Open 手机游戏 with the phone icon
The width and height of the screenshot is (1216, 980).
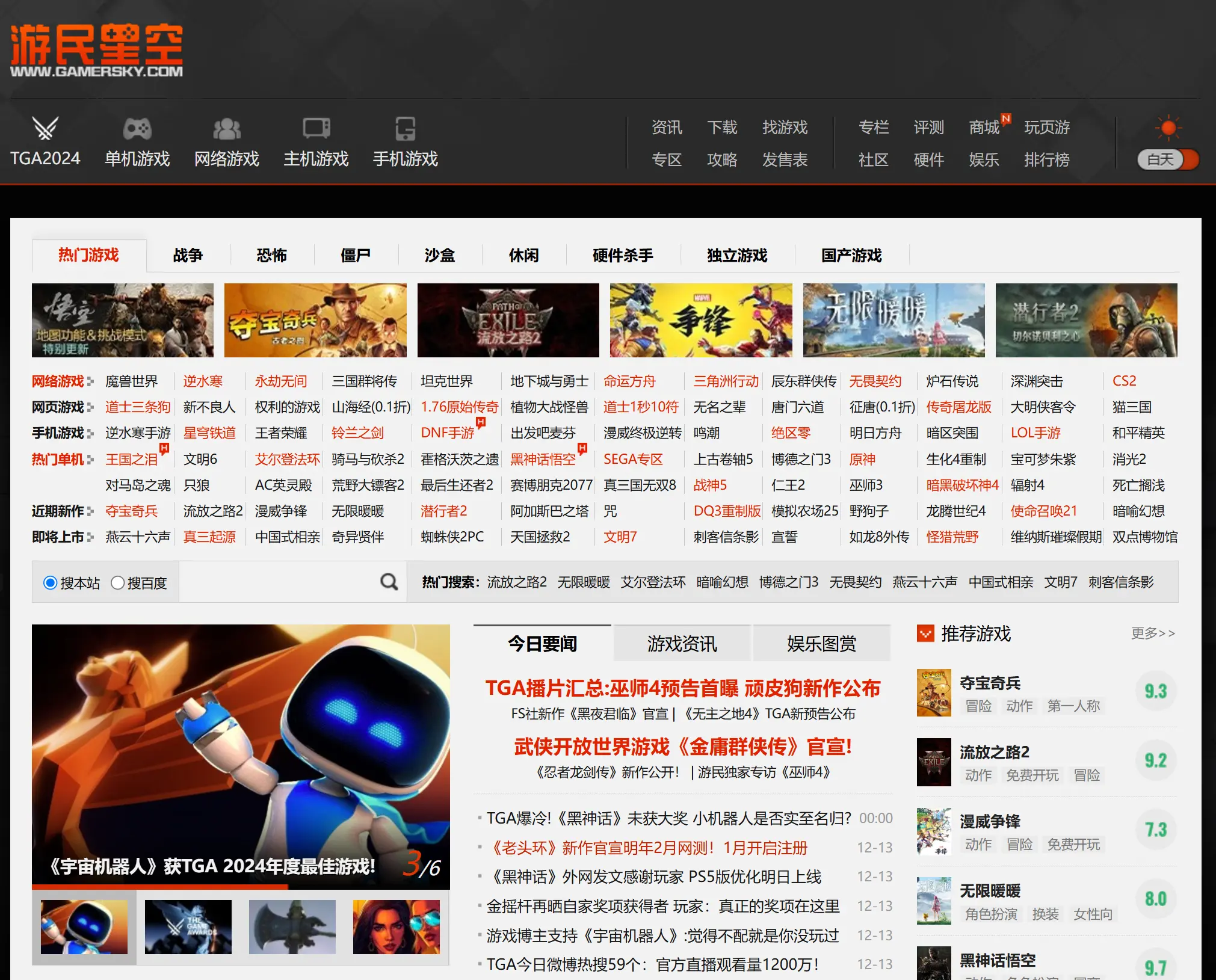(x=406, y=128)
